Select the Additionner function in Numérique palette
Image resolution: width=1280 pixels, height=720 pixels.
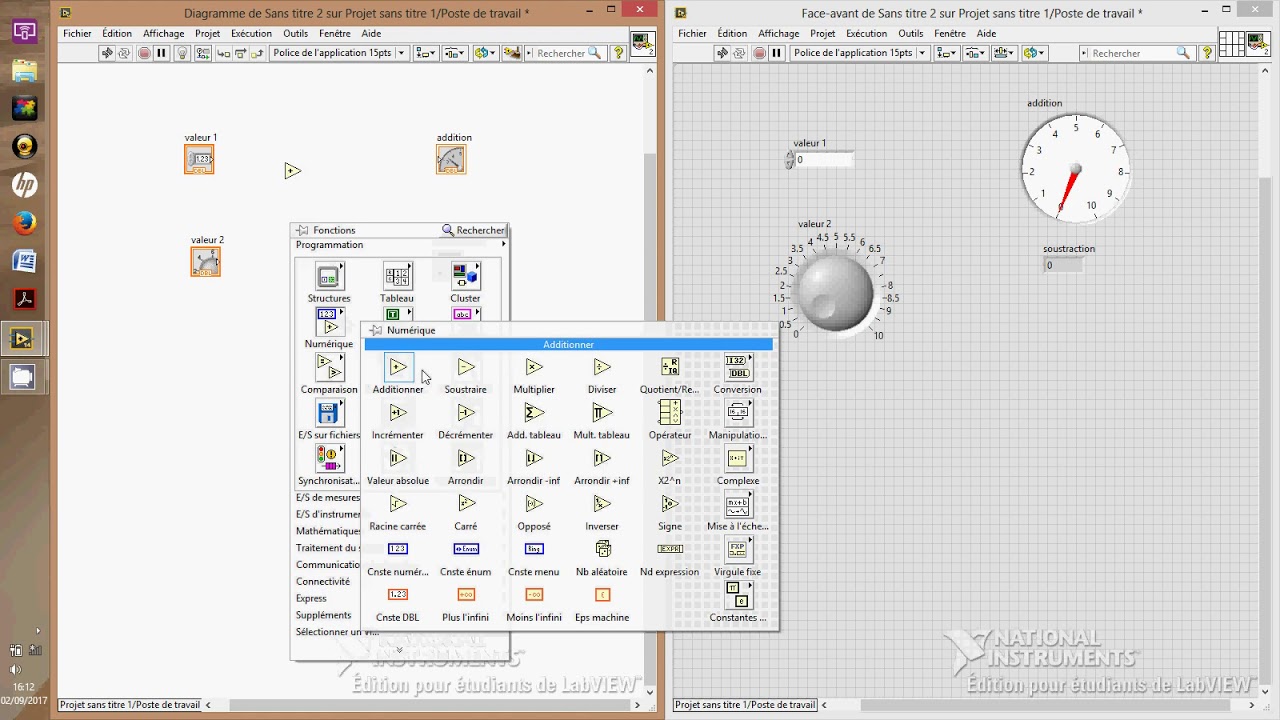pos(398,367)
